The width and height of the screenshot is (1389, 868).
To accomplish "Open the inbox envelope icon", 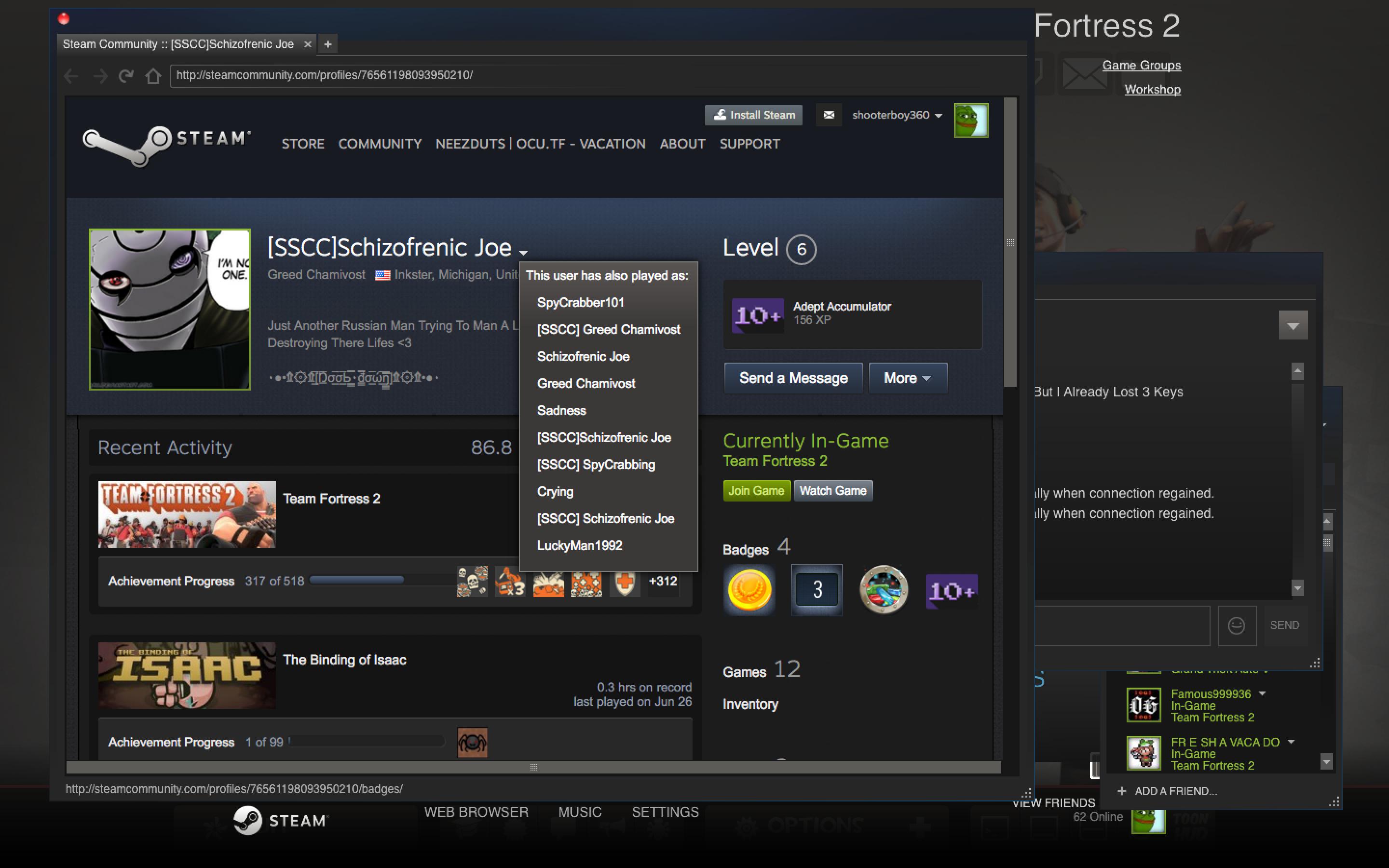I will (828, 115).
